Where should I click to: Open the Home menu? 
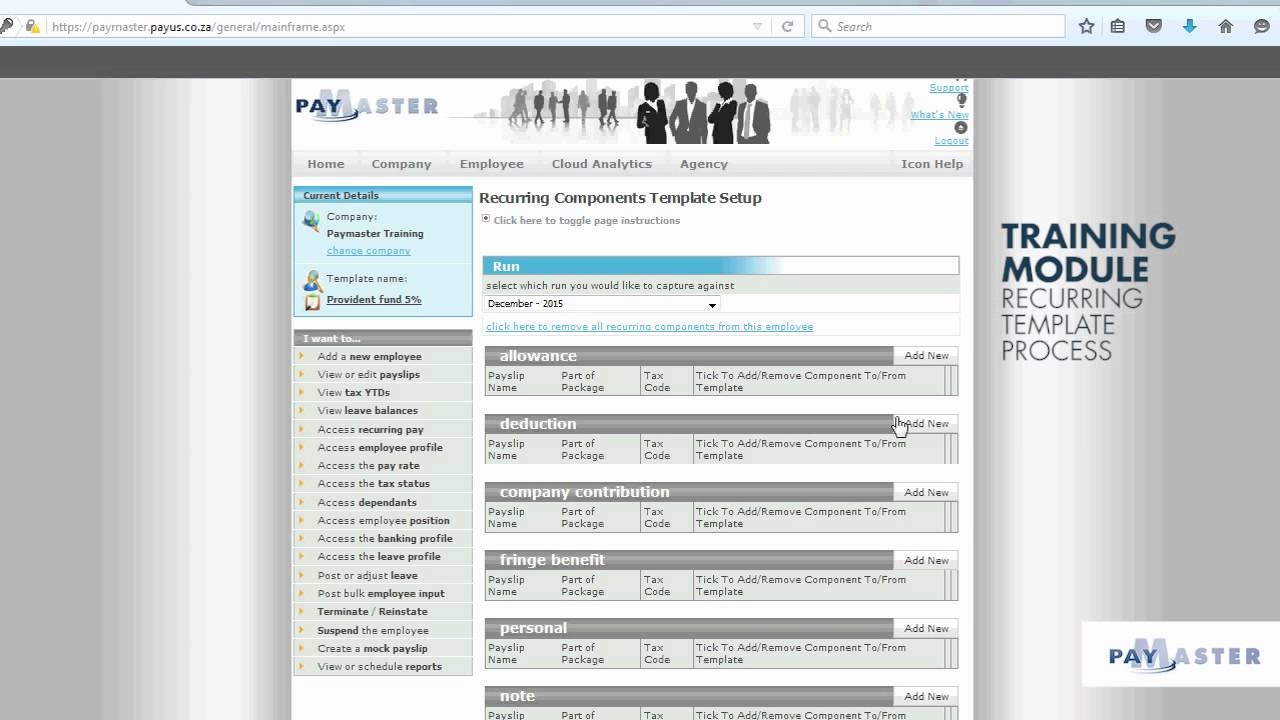326,164
